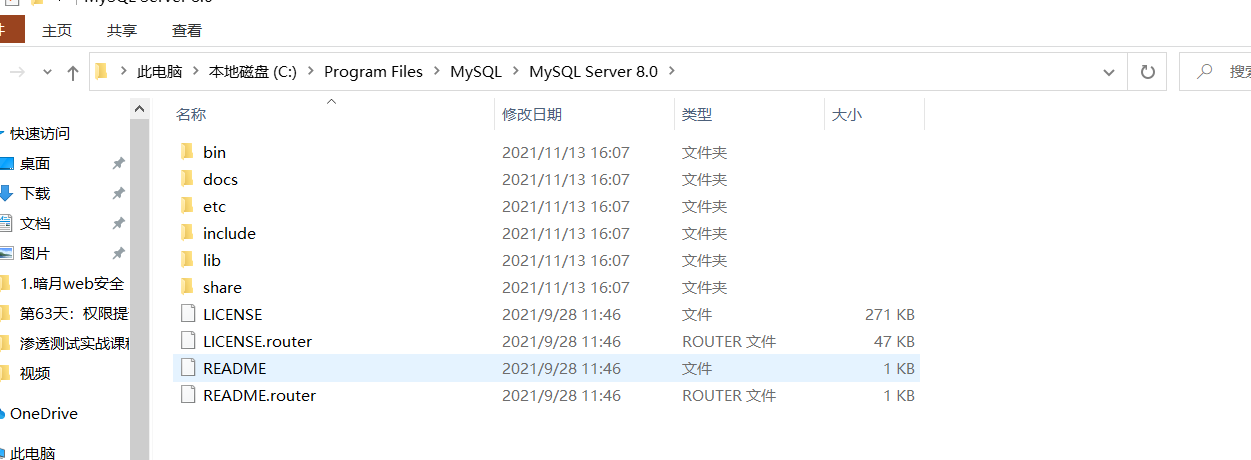Image resolution: width=1251 pixels, height=460 pixels.
Task: Click MySQL Server 8.0 breadcrumb
Action: tap(593, 72)
